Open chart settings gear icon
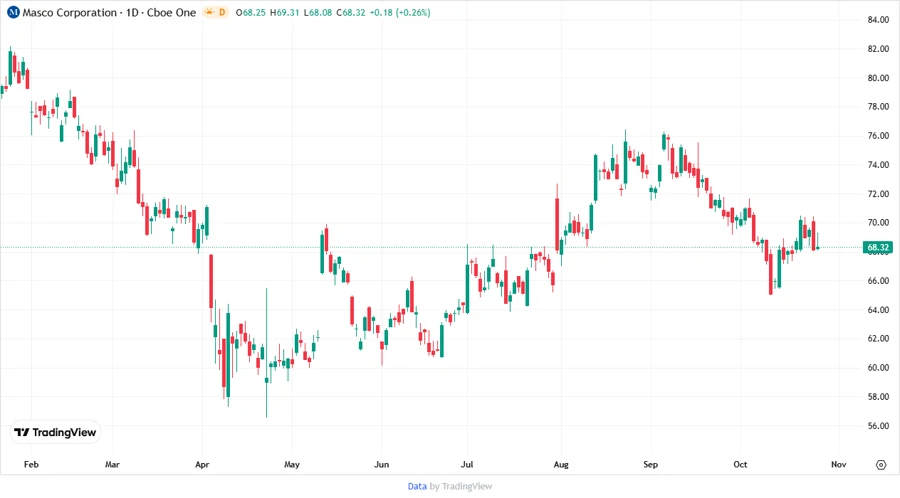The height and width of the screenshot is (498, 900). pyautogui.click(x=881, y=465)
